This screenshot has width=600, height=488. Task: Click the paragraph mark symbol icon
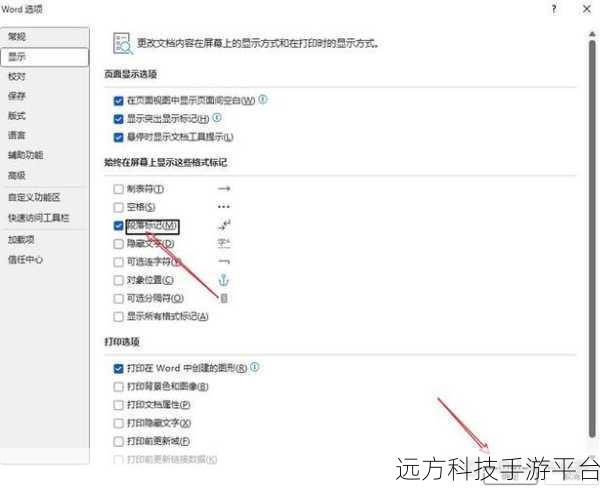pos(224,225)
